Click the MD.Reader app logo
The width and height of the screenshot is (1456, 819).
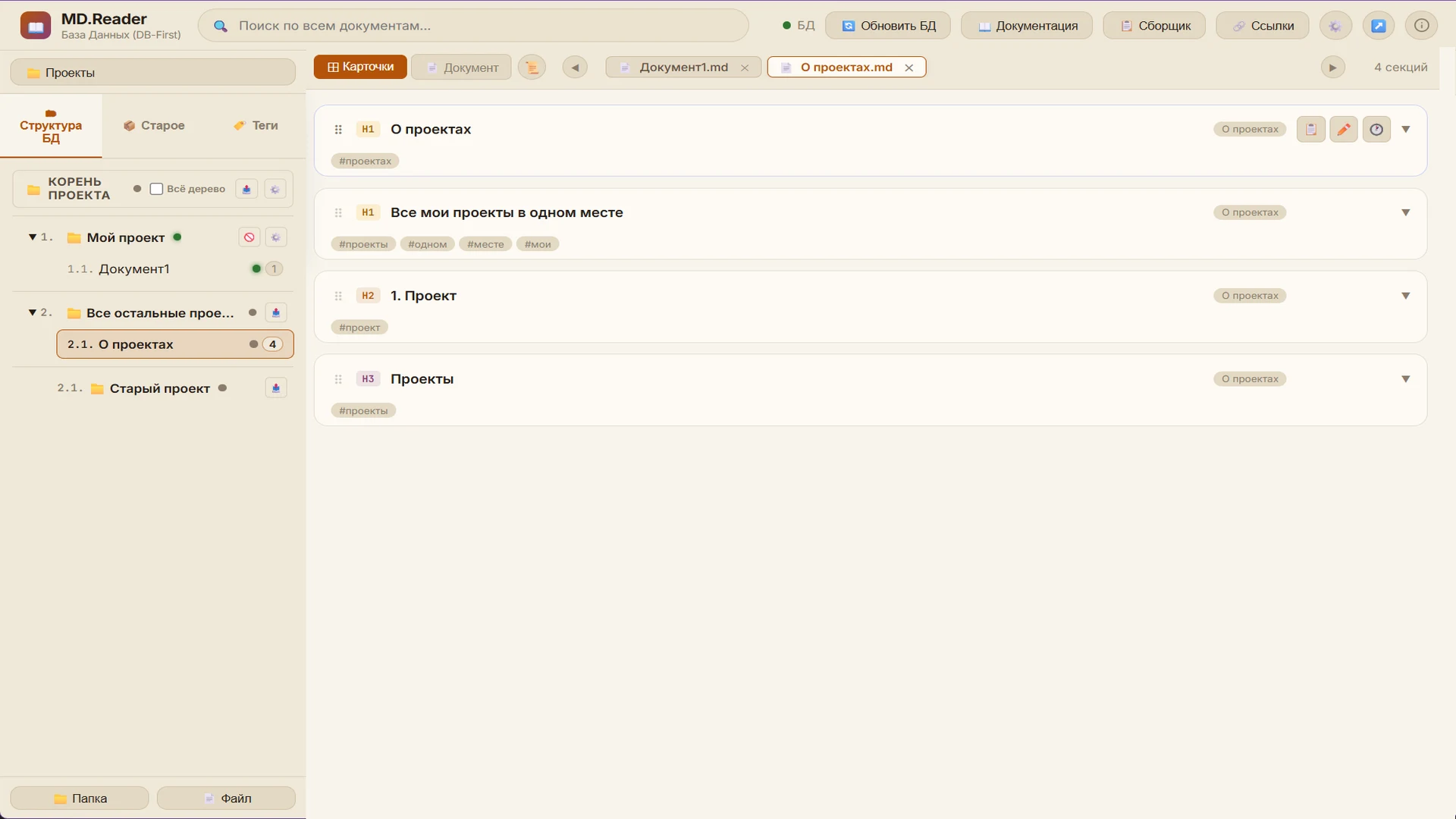[x=36, y=26]
